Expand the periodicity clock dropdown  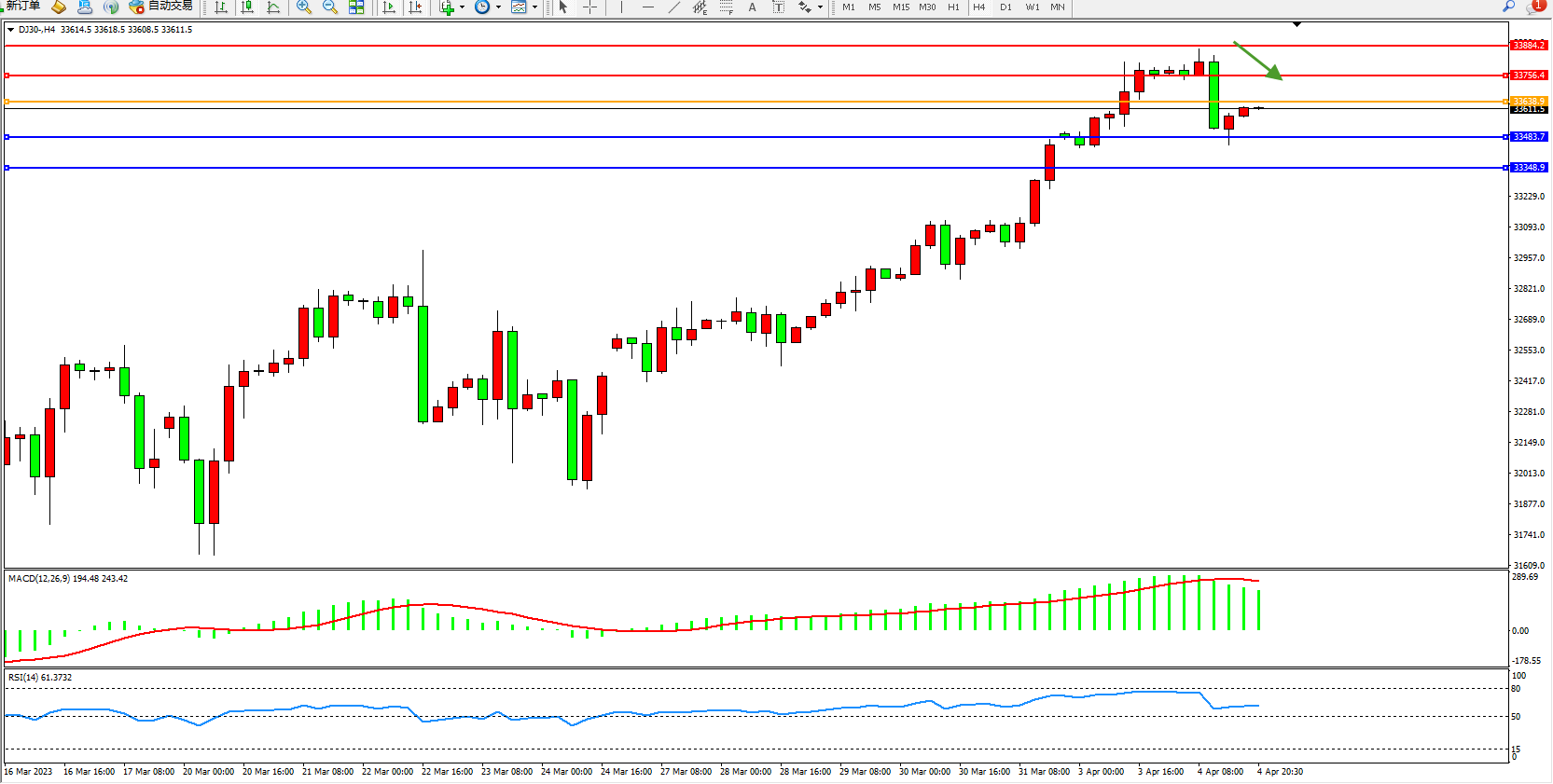498,7
